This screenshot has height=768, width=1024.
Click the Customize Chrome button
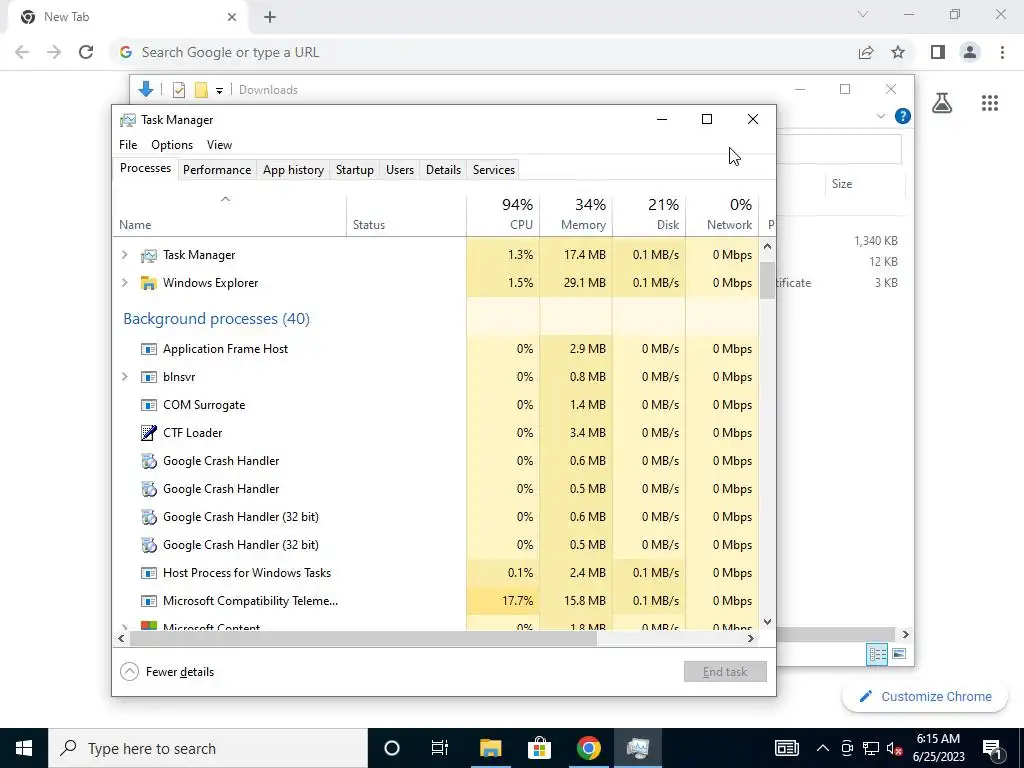[x=925, y=697]
